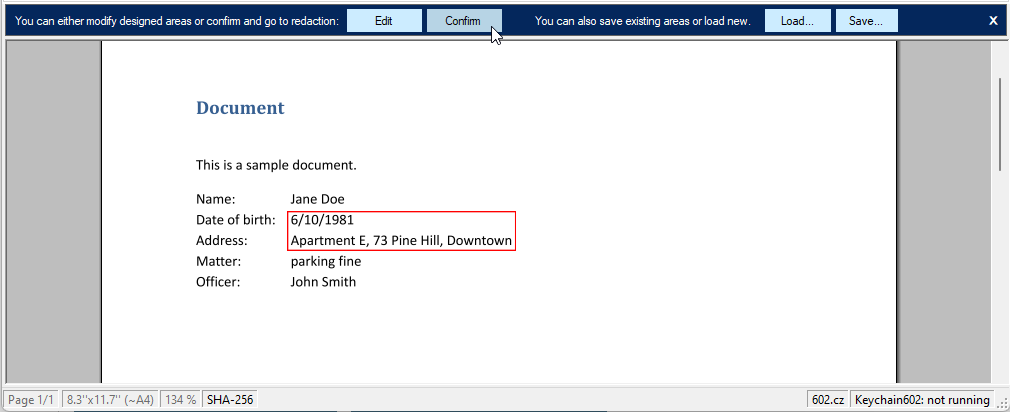This screenshot has height=412, width=1010.
Task: Click the text 'parking fine'
Action: point(325,261)
